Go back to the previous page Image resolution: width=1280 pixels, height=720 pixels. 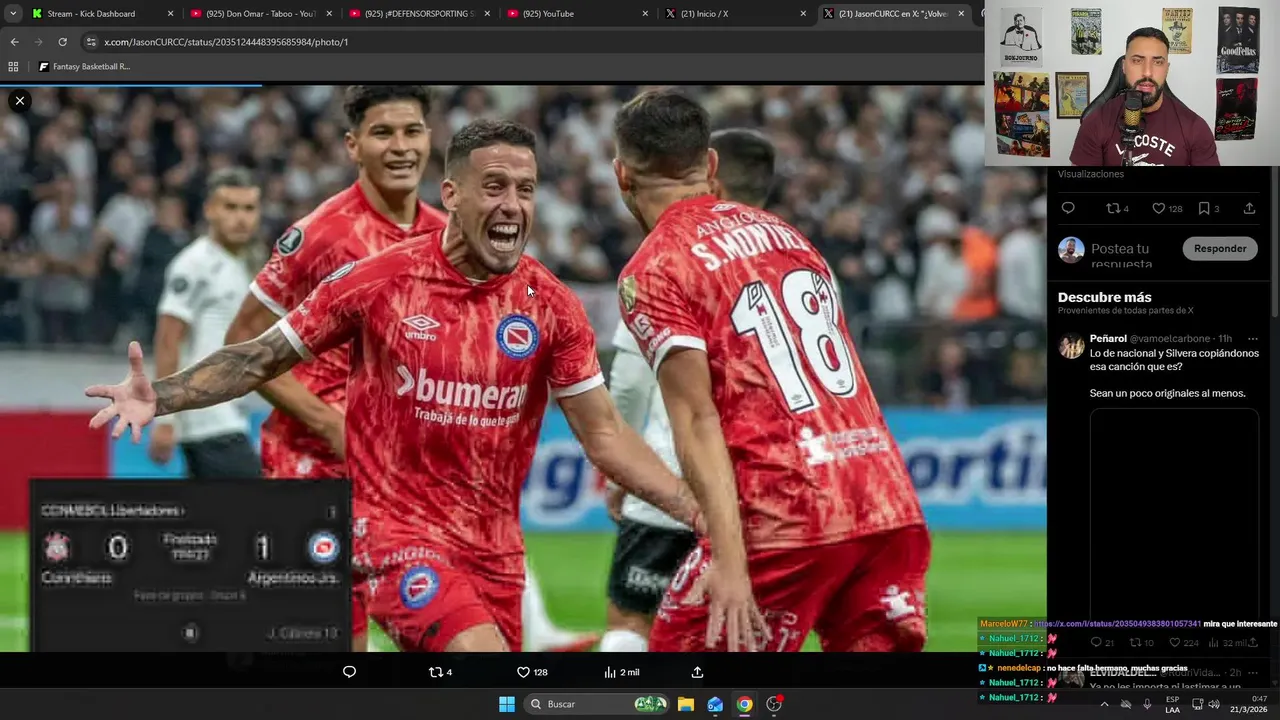coord(14,42)
